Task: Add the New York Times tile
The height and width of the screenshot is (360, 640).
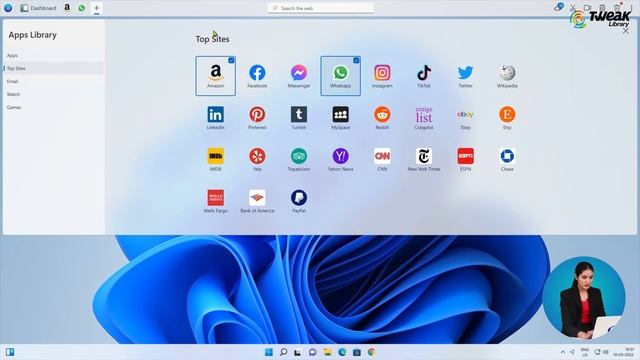Action: point(424,159)
